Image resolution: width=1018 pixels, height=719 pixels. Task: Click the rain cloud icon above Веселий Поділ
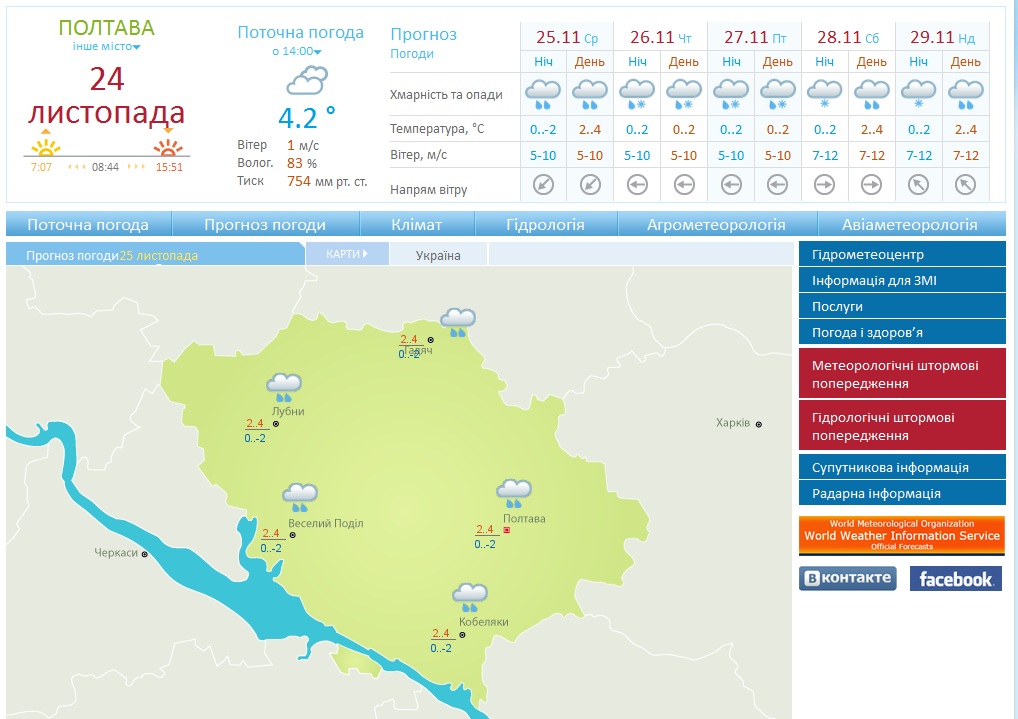point(300,496)
